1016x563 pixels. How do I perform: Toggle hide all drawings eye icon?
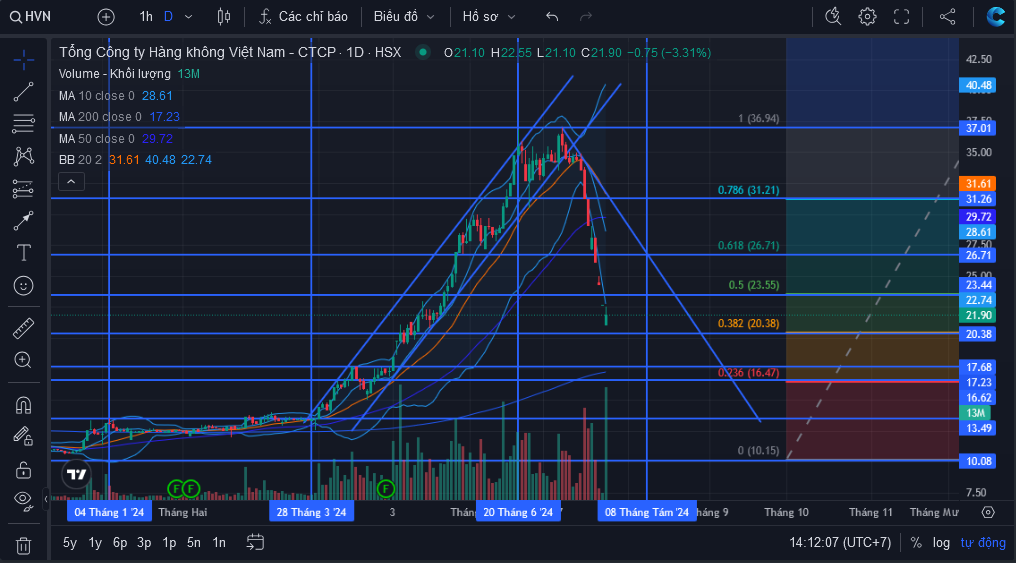pos(23,500)
